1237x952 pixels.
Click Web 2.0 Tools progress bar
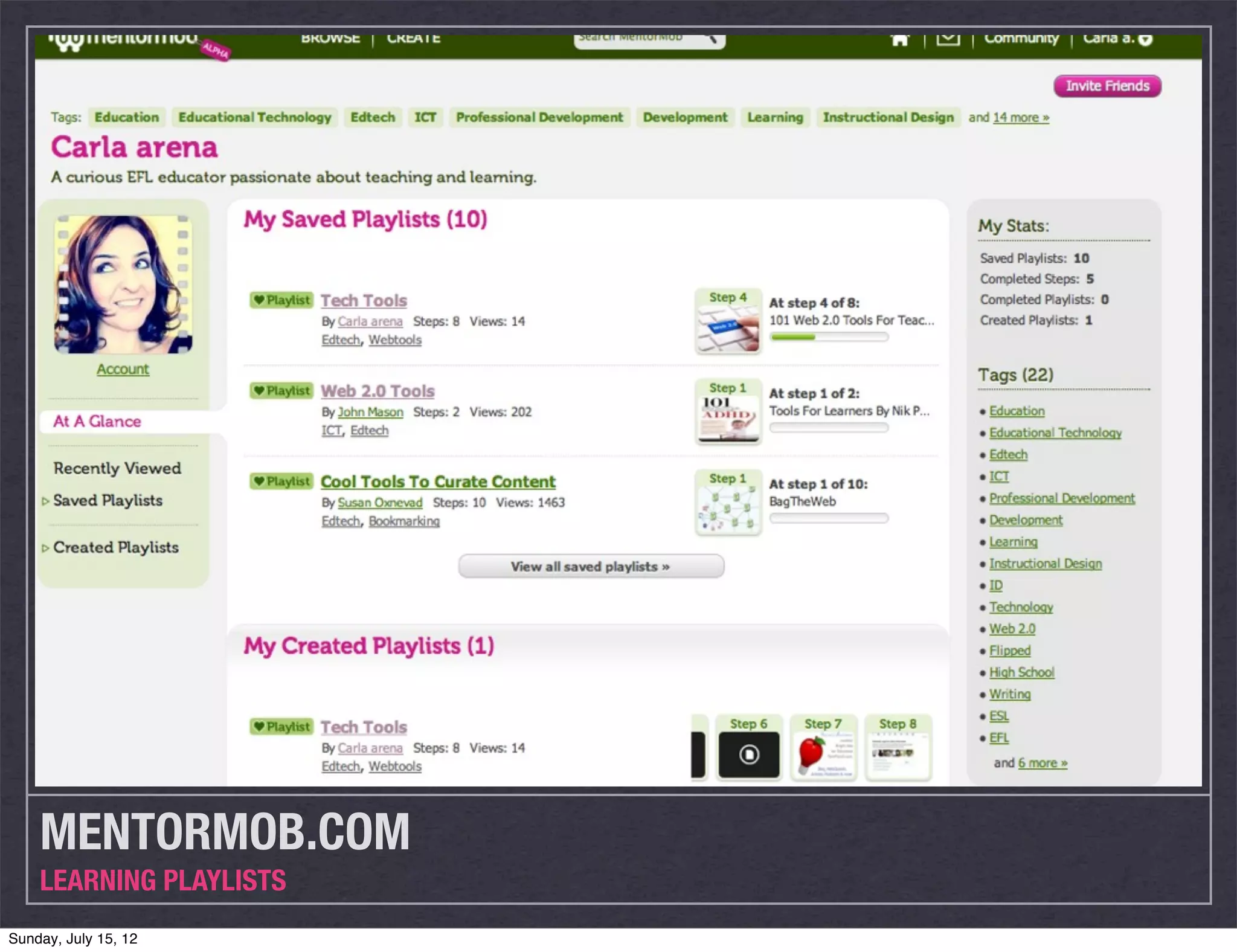click(829, 428)
